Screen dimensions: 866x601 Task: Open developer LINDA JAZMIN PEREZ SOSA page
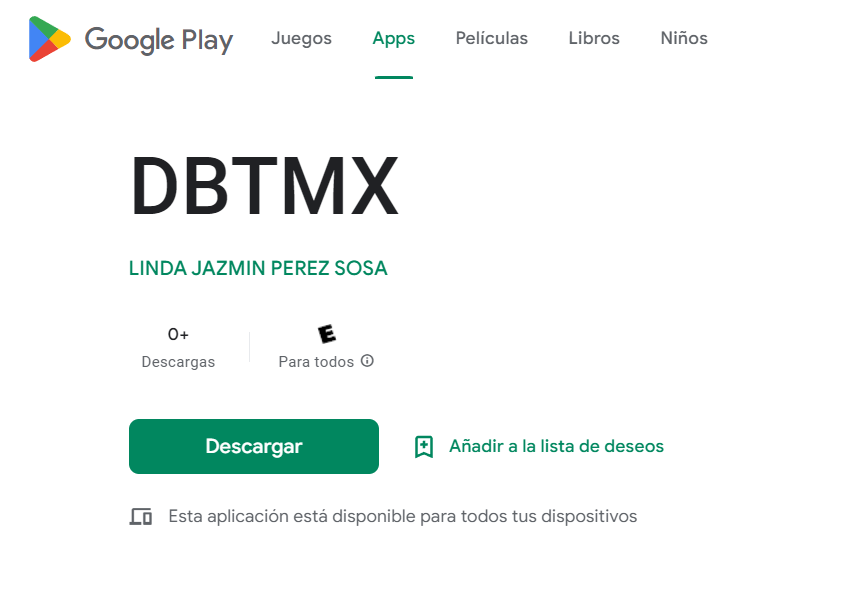258,268
